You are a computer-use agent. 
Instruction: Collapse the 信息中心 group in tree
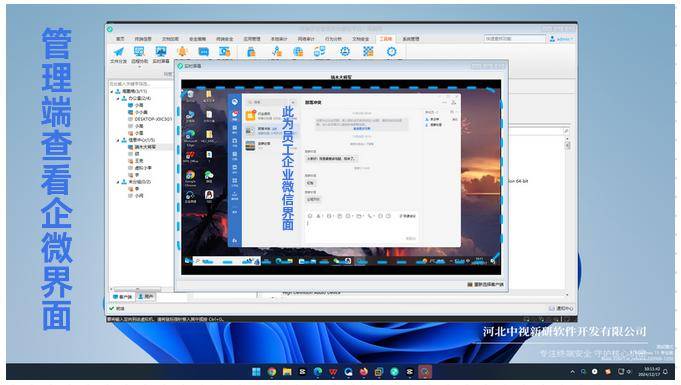point(118,140)
